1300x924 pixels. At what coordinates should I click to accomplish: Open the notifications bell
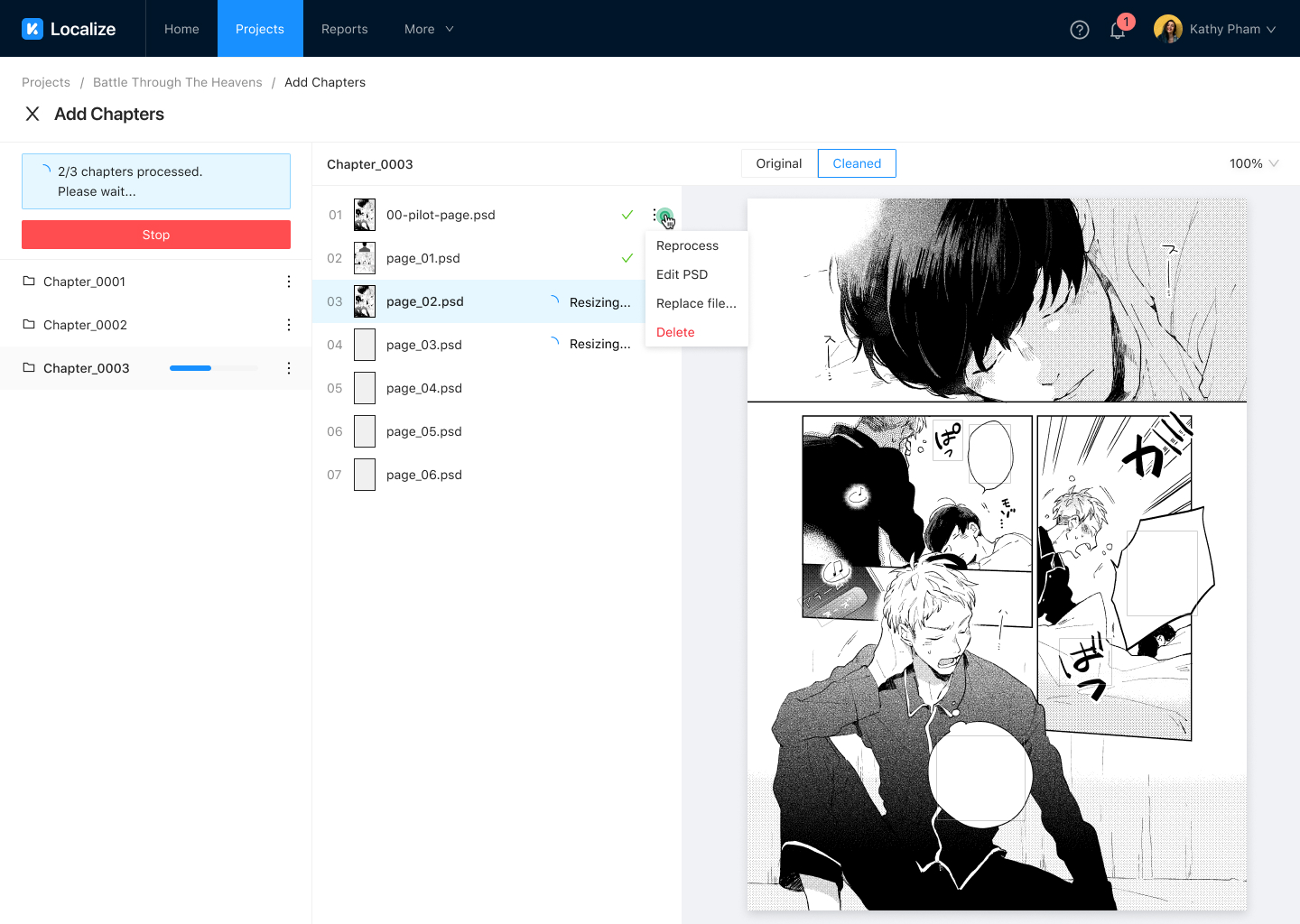click(1118, 30)
